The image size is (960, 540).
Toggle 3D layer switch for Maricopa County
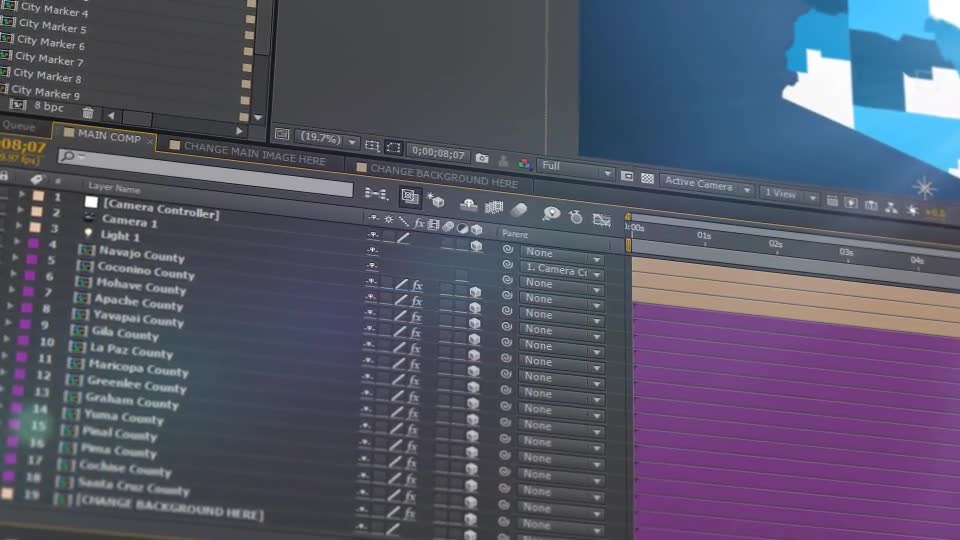473,403
